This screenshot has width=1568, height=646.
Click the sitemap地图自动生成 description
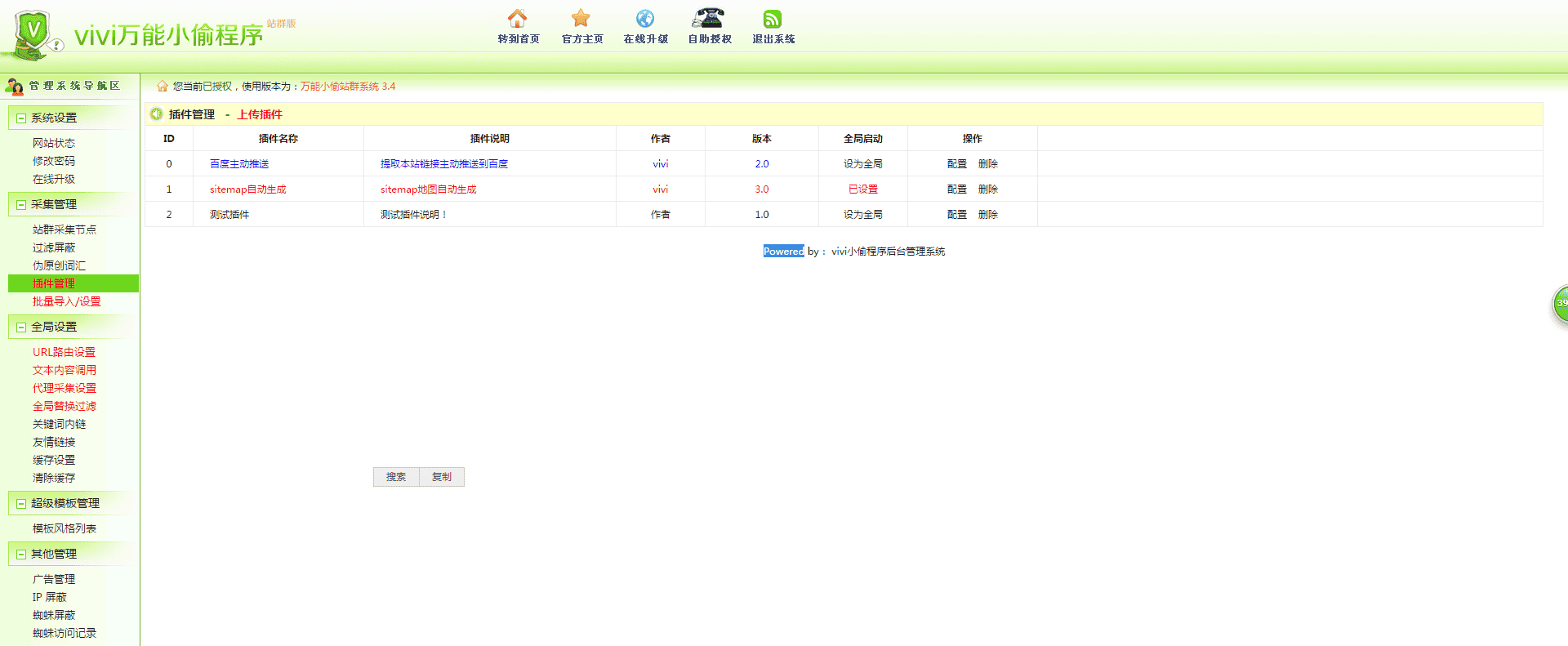(429, 189)
